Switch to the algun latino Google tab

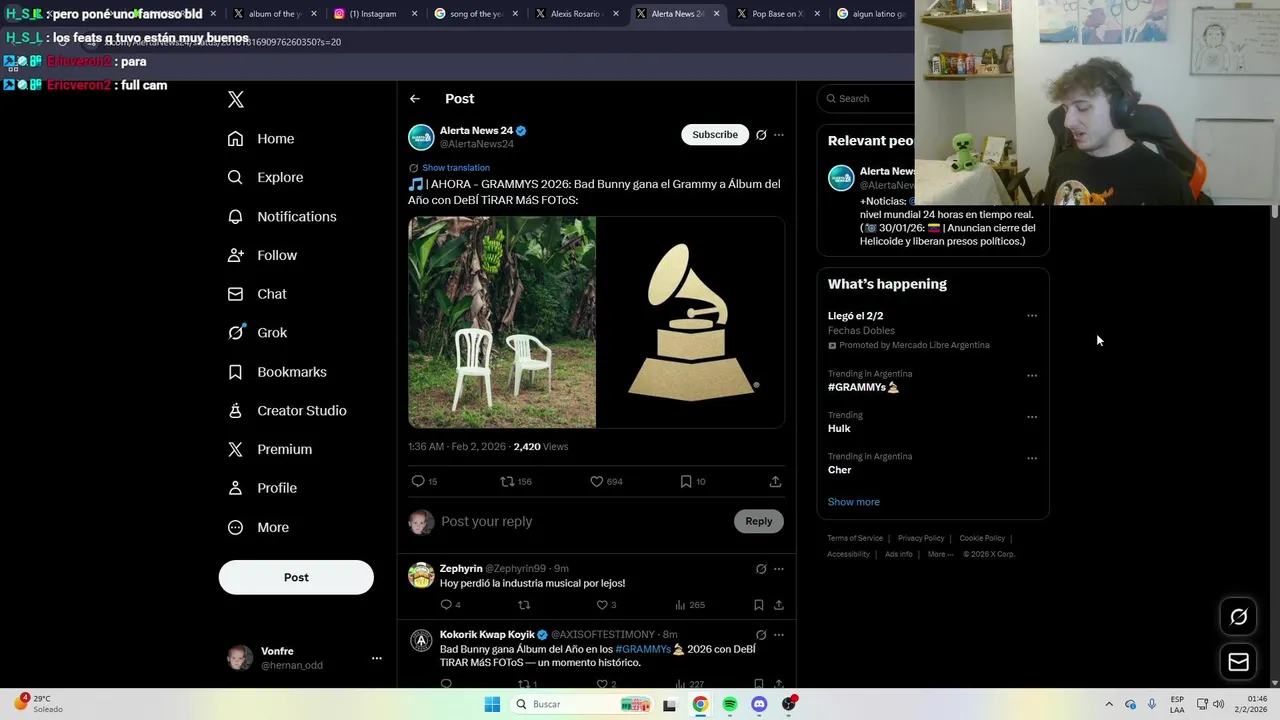[871, 14]
